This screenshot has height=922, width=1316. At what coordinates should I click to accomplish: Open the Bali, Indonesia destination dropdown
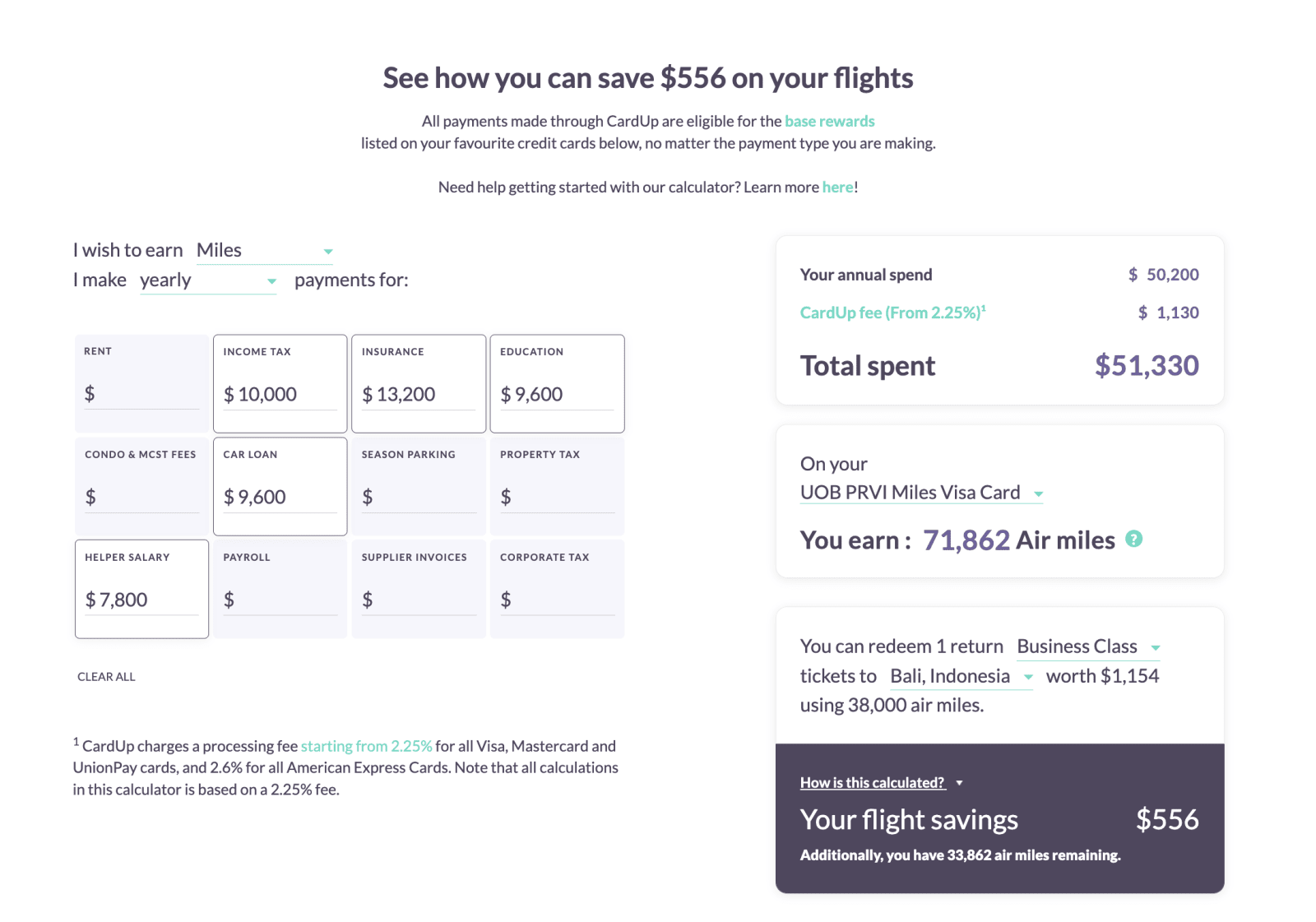tap(962, 677)
